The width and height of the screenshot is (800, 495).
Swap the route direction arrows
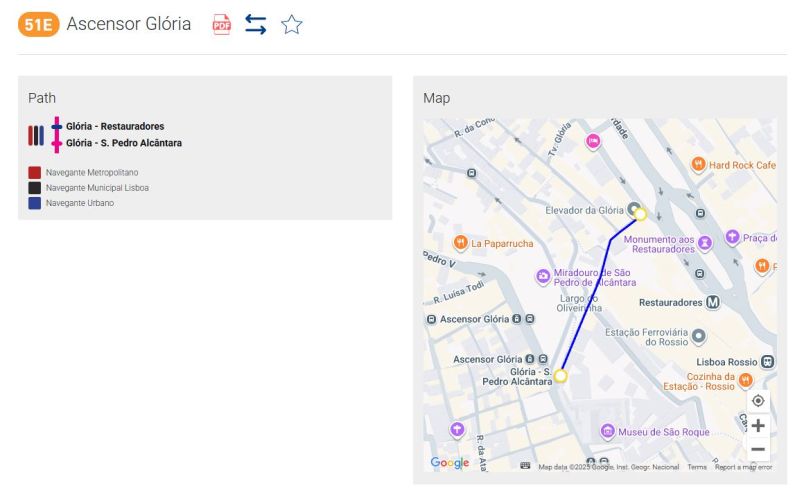[x=256, y=25]
